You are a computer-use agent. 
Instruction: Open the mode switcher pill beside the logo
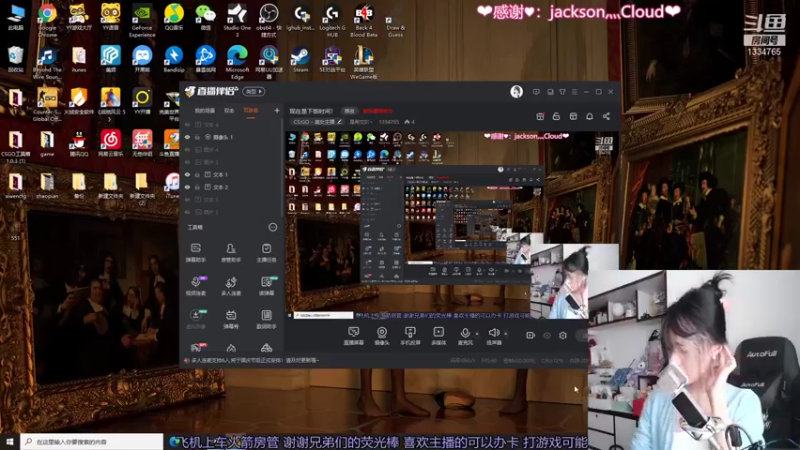point(254,91)
